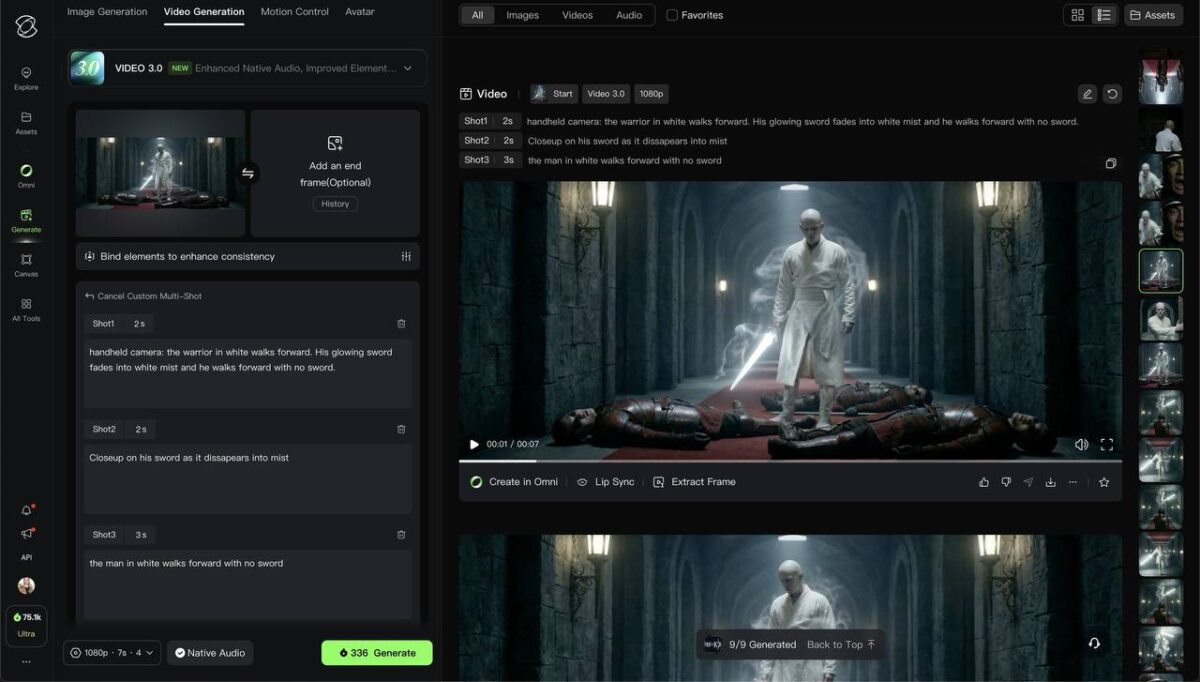The width and height of the screenshot is (1200, 682).
Task: Filter results by the Videos tab
Action: point(577,15)
